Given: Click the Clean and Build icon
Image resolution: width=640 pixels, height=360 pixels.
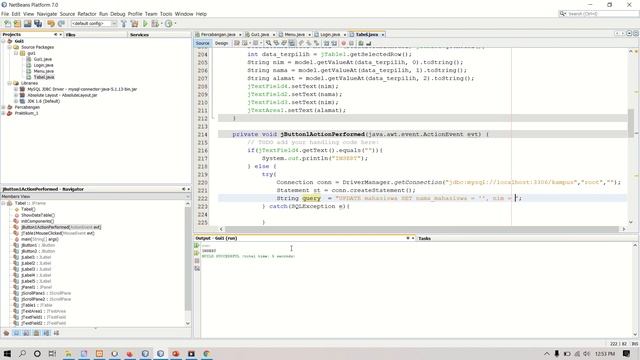Looking at the screenshot, I should click(x=134, y=24).
